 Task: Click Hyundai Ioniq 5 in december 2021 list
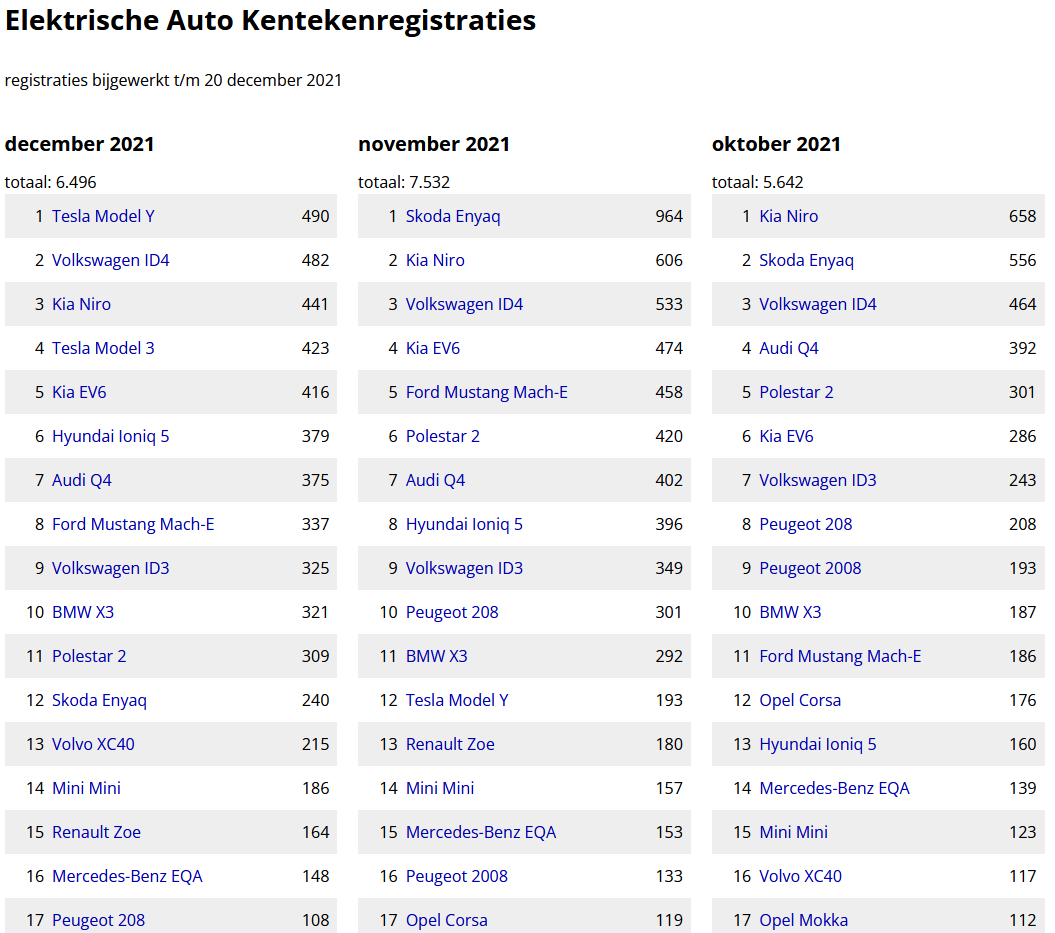110,436
